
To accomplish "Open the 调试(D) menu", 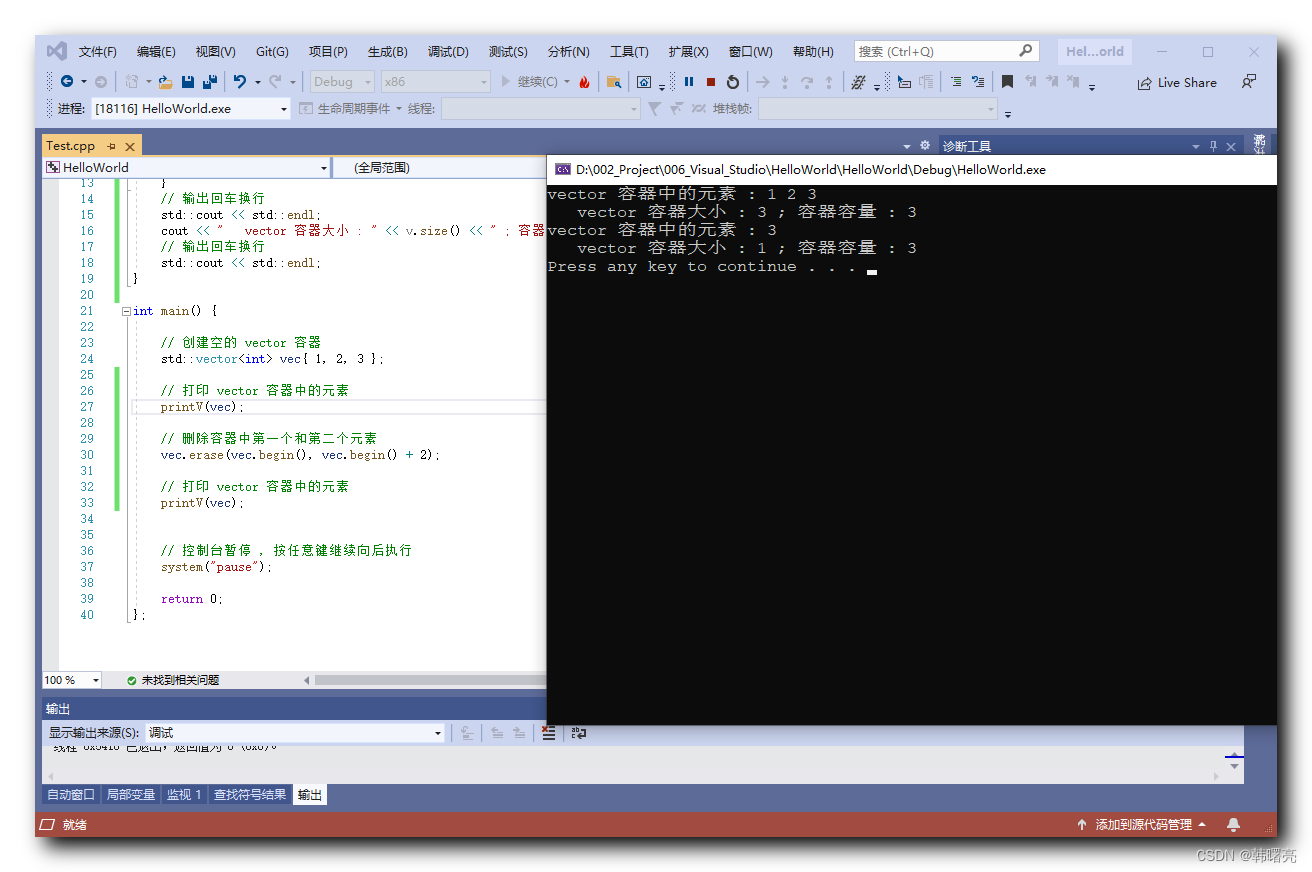I will (x=448, y=52).
